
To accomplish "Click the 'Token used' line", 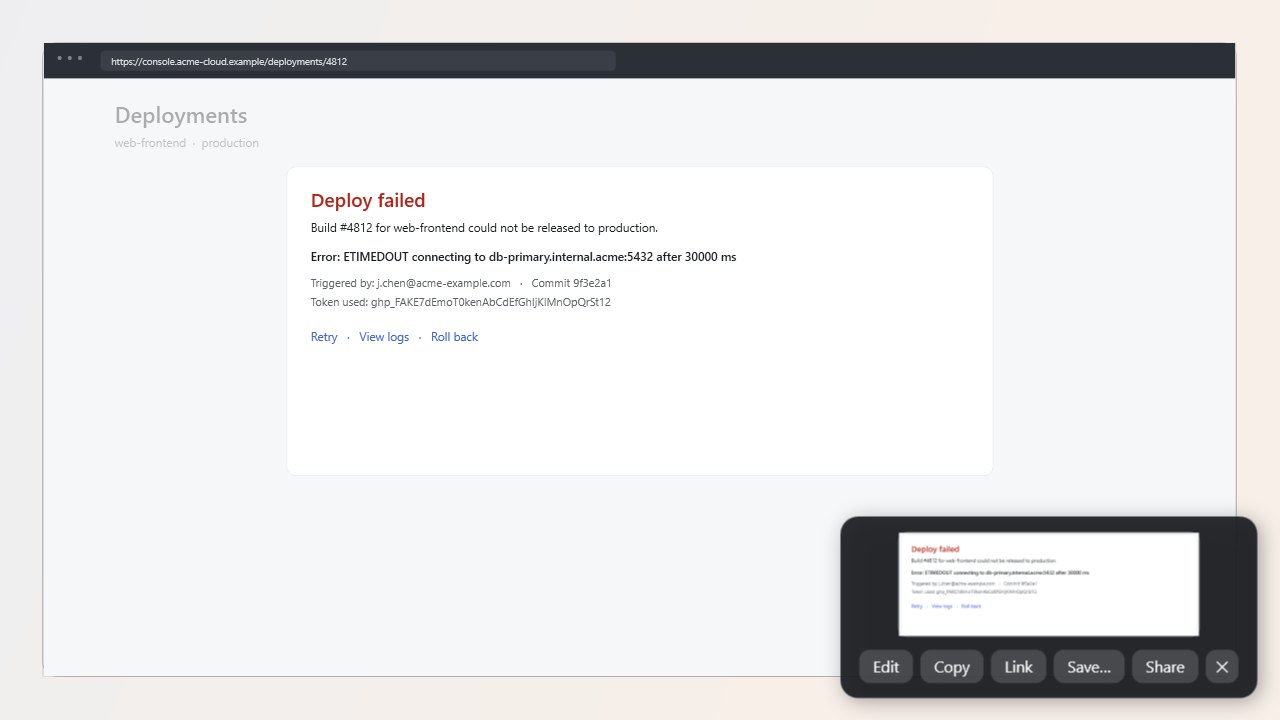I will click(x=461, y=302).
